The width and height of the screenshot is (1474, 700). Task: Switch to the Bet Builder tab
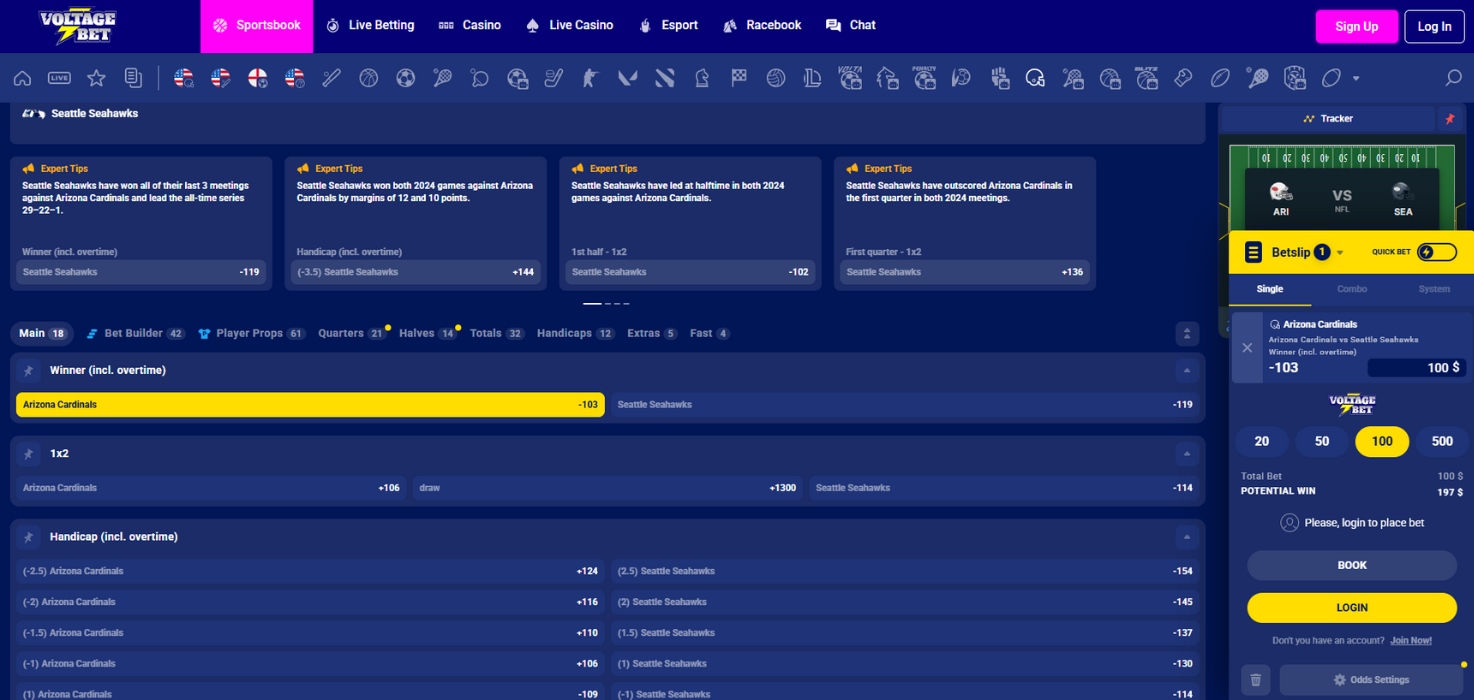(x=136, y=334)
